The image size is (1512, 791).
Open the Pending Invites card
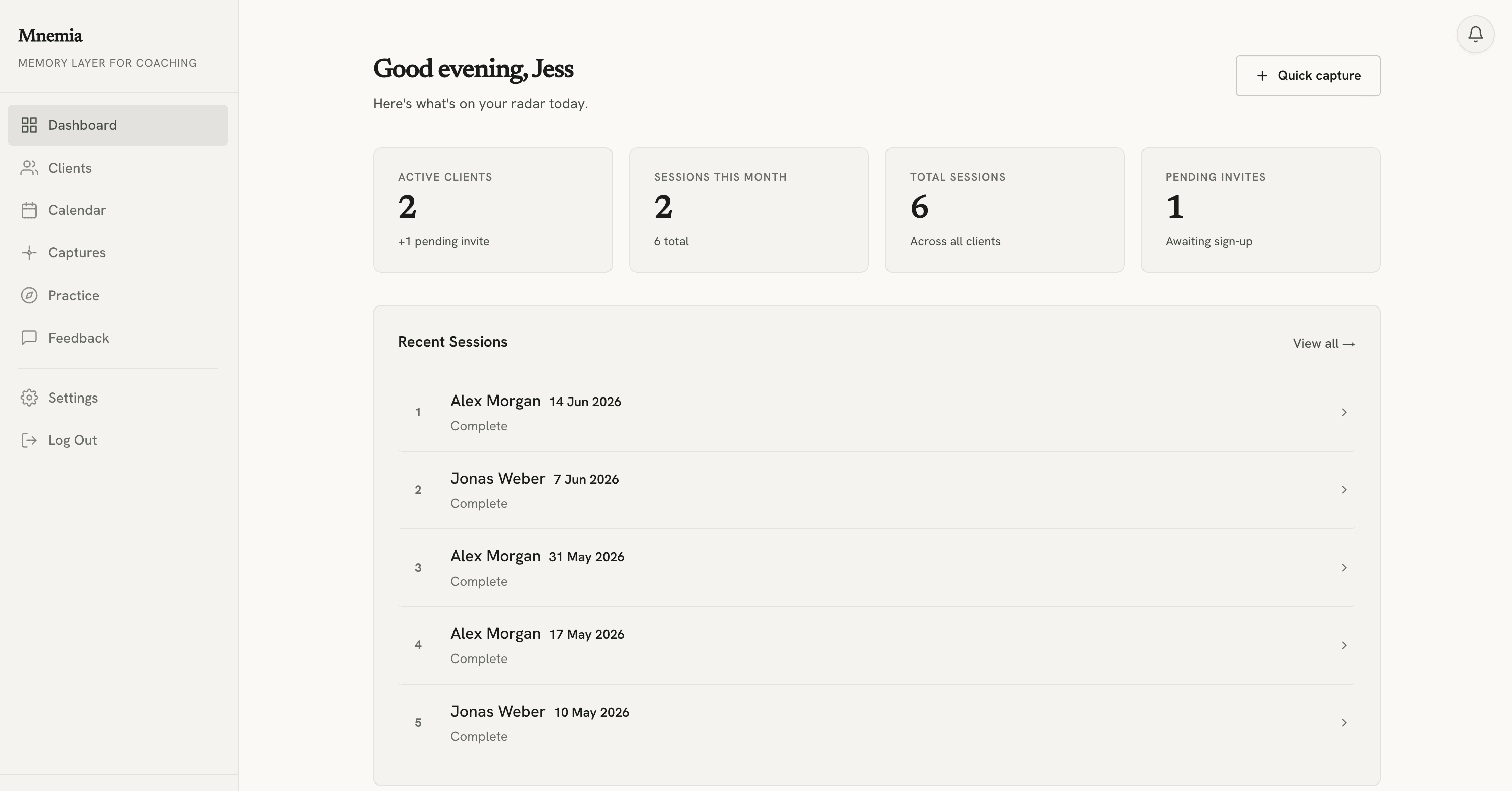tap(1260, 210)
